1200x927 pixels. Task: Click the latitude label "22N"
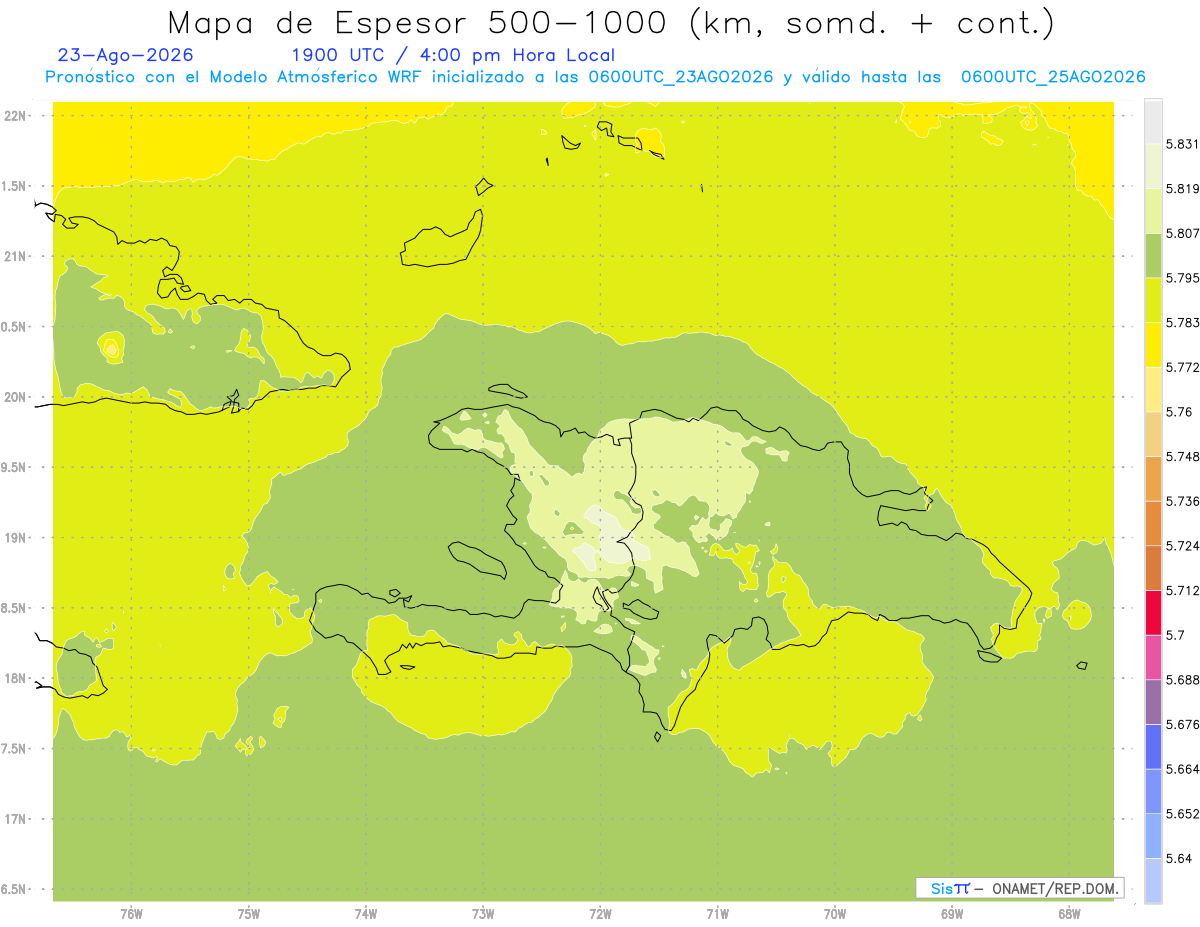[15, 115]
